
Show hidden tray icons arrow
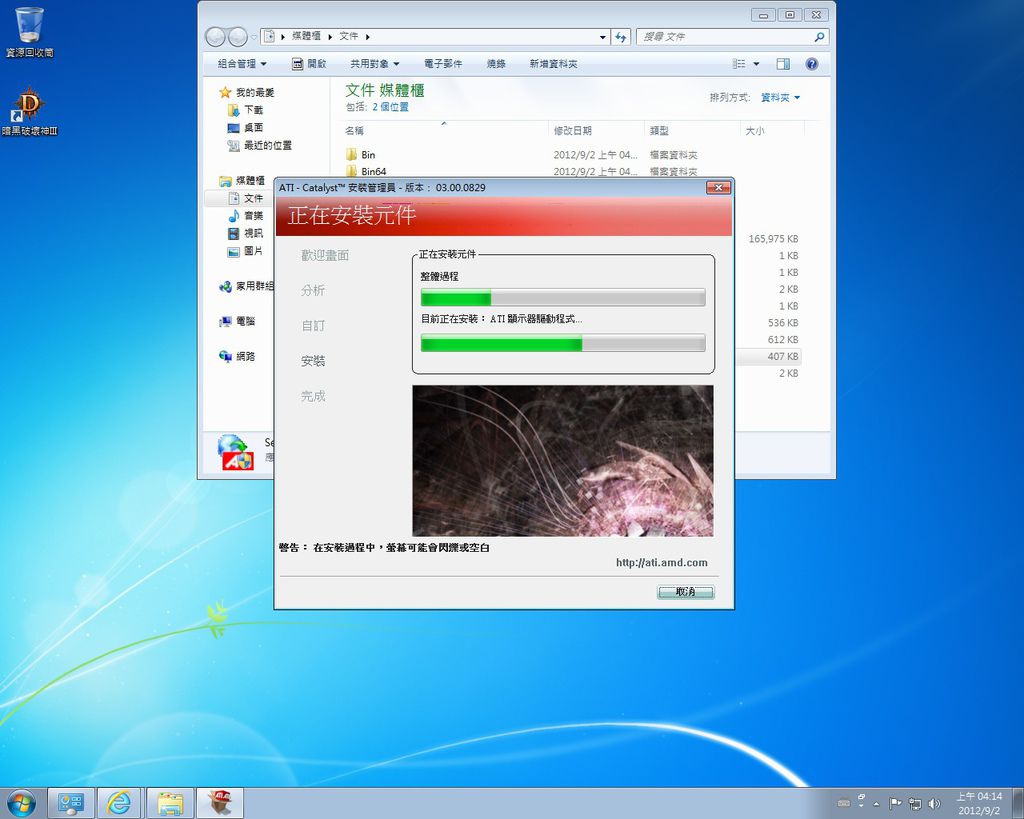[x=876, y=804]
